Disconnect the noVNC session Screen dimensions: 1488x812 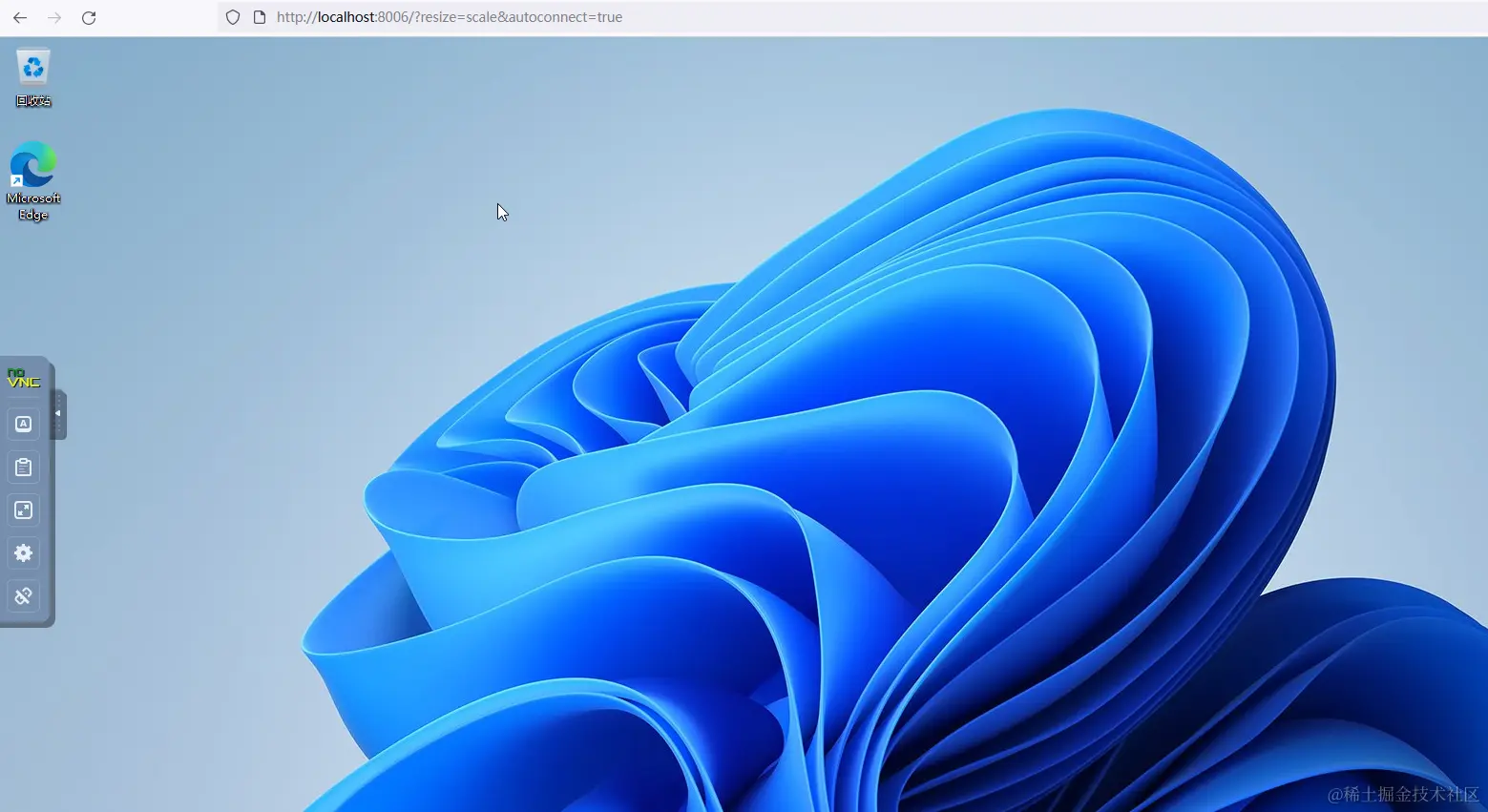pyautogui.click(x=24, y=596)
